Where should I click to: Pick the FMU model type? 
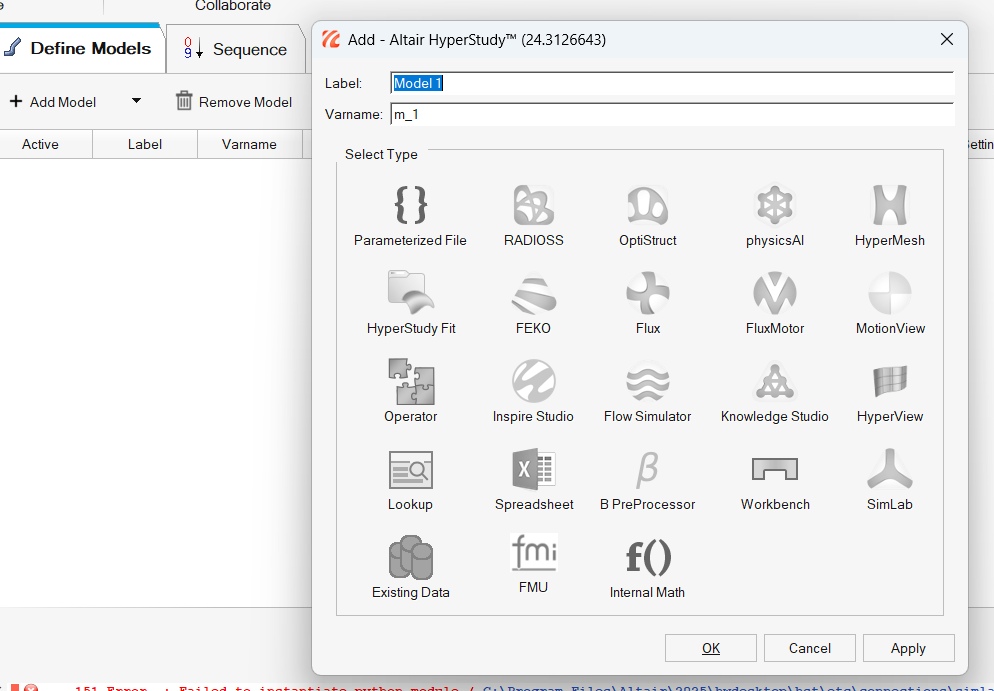point(533,564)
